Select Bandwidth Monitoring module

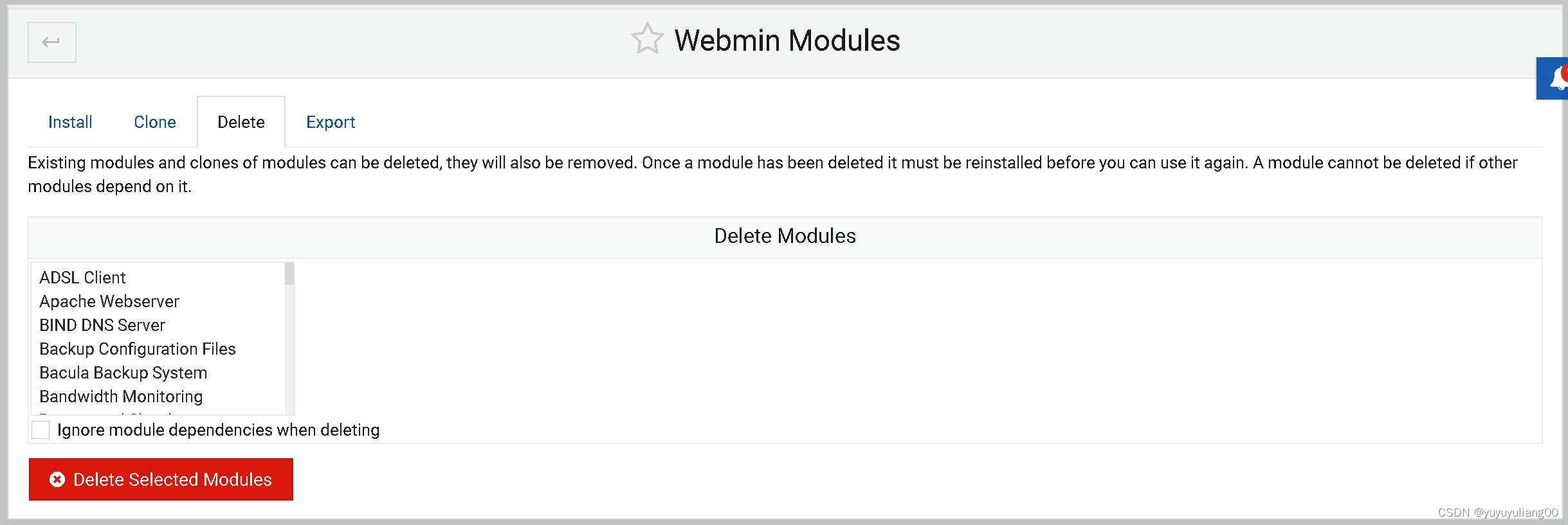(121, 396)
